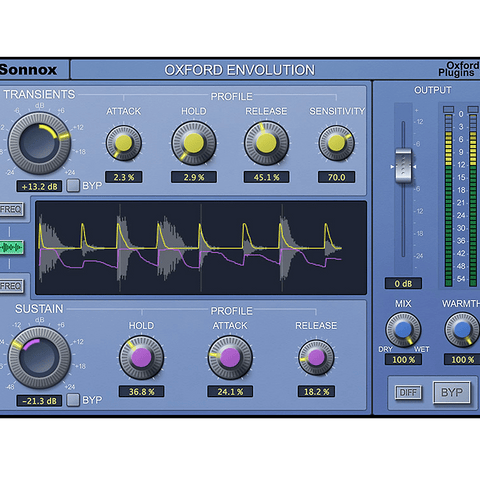Click the 0 dB output value field

coord(403,284)
